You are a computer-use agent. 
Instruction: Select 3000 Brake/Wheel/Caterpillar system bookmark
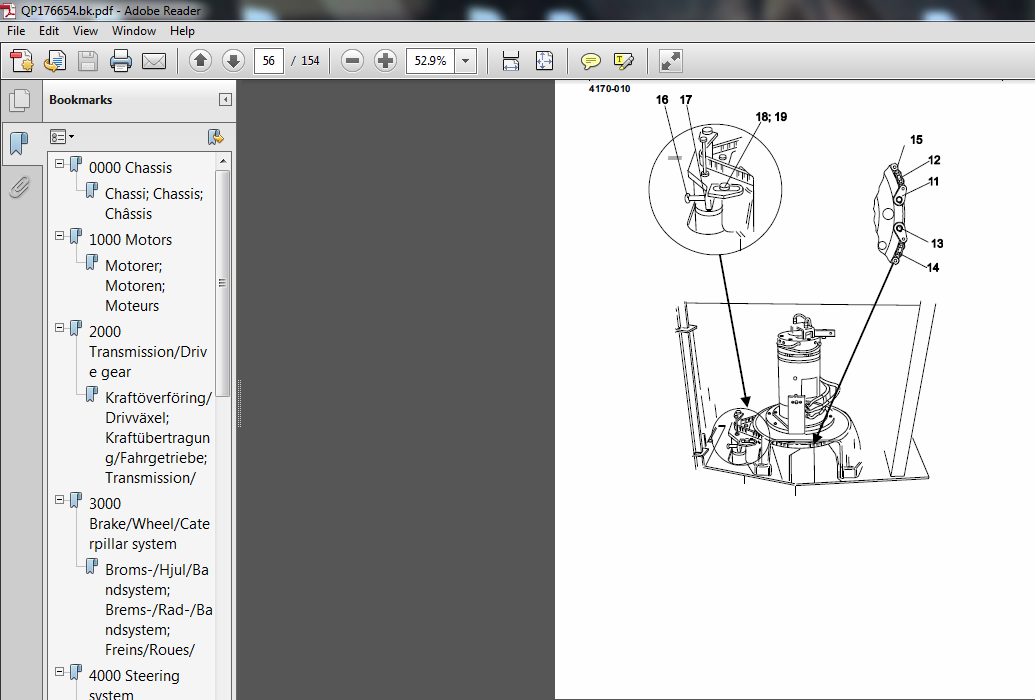[149, 524]
